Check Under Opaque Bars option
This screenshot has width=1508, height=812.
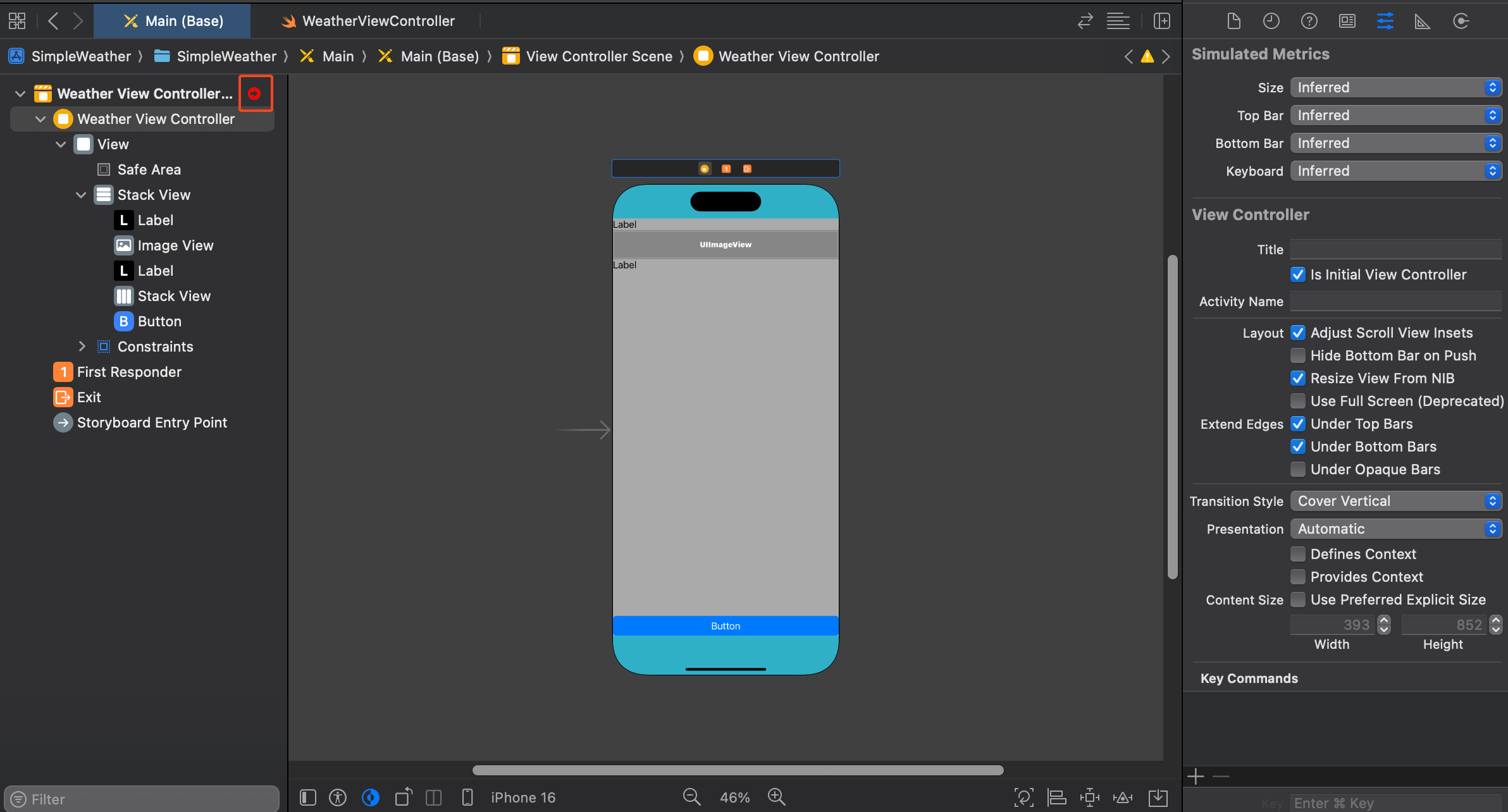(x=1297, y=469)
